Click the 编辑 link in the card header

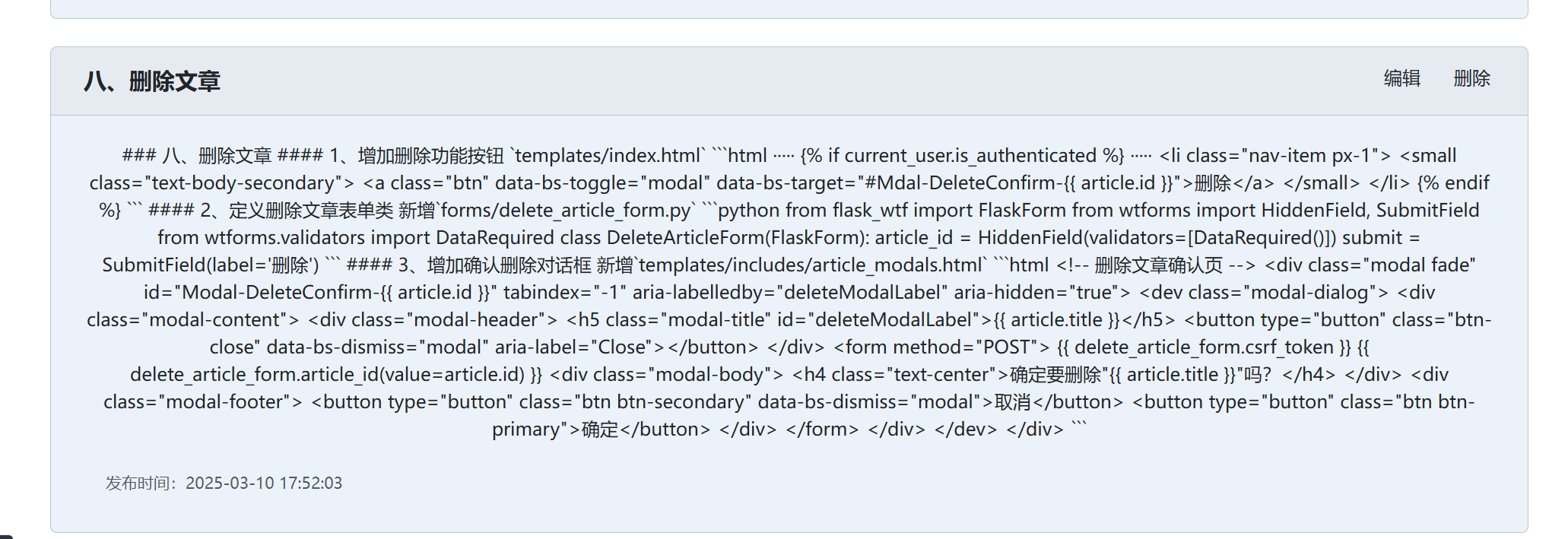[x=1401, y=78]
